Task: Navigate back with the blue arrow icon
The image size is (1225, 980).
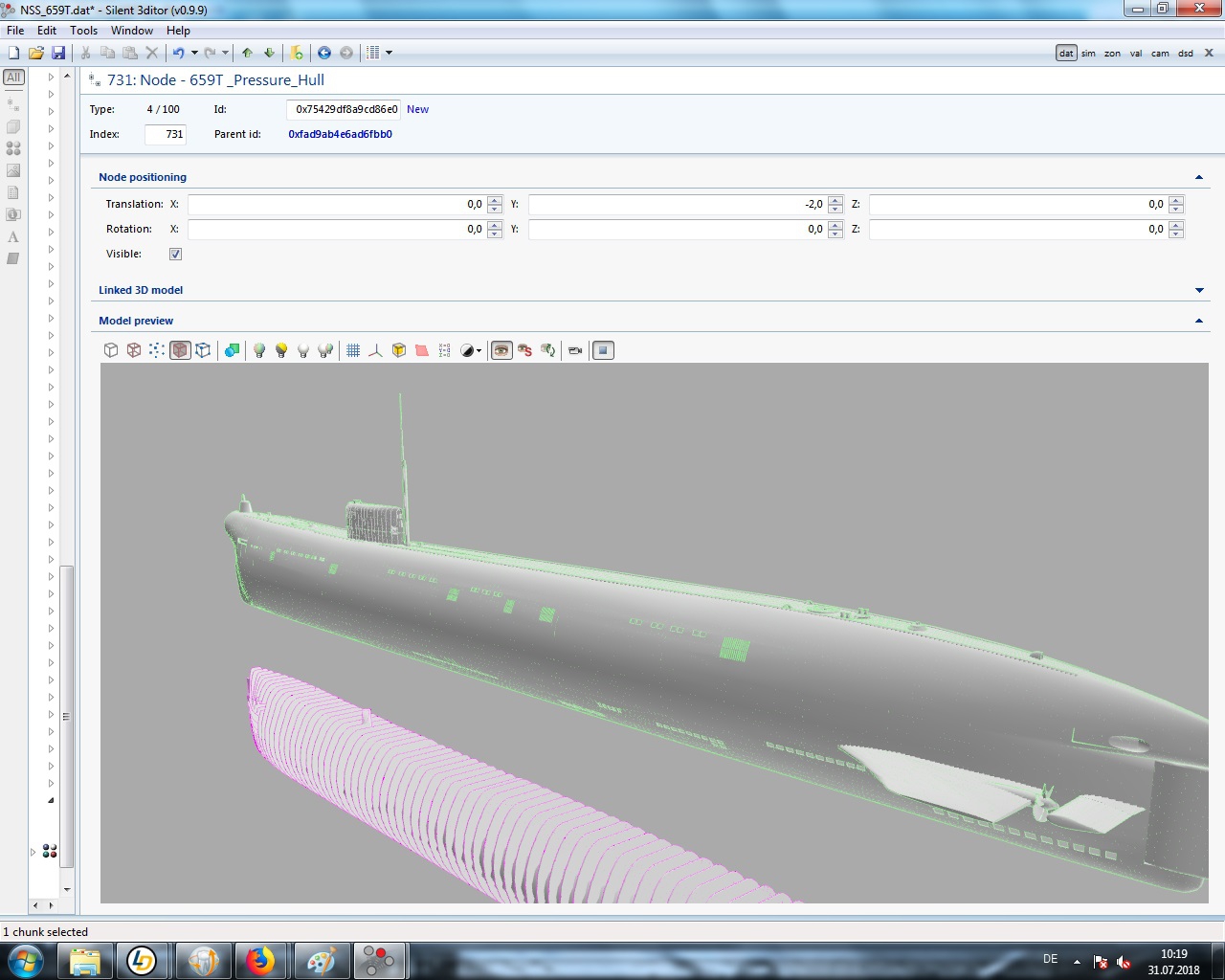Action: coord(324,53)
